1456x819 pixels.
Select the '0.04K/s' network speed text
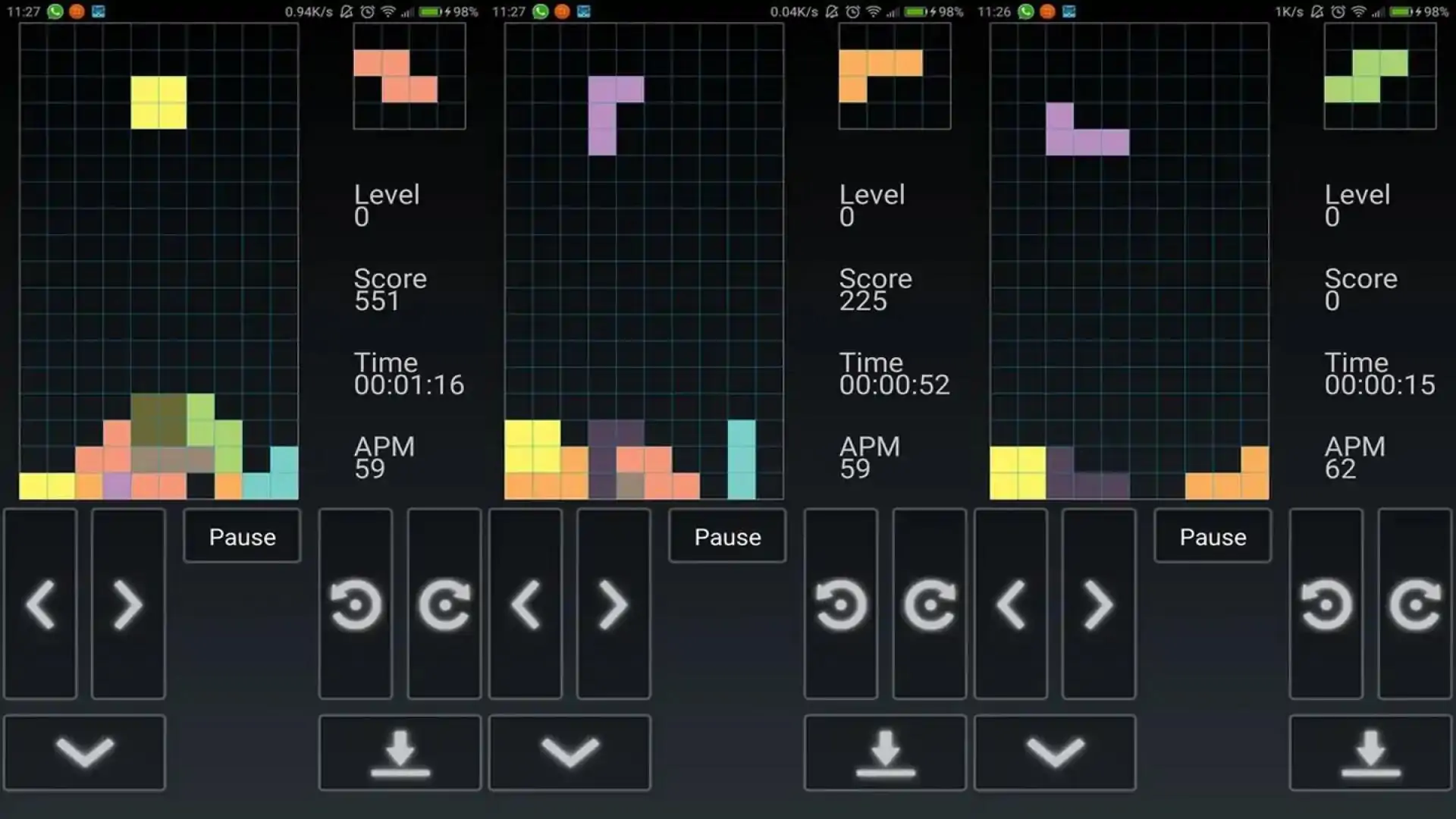tap(794, 11)
